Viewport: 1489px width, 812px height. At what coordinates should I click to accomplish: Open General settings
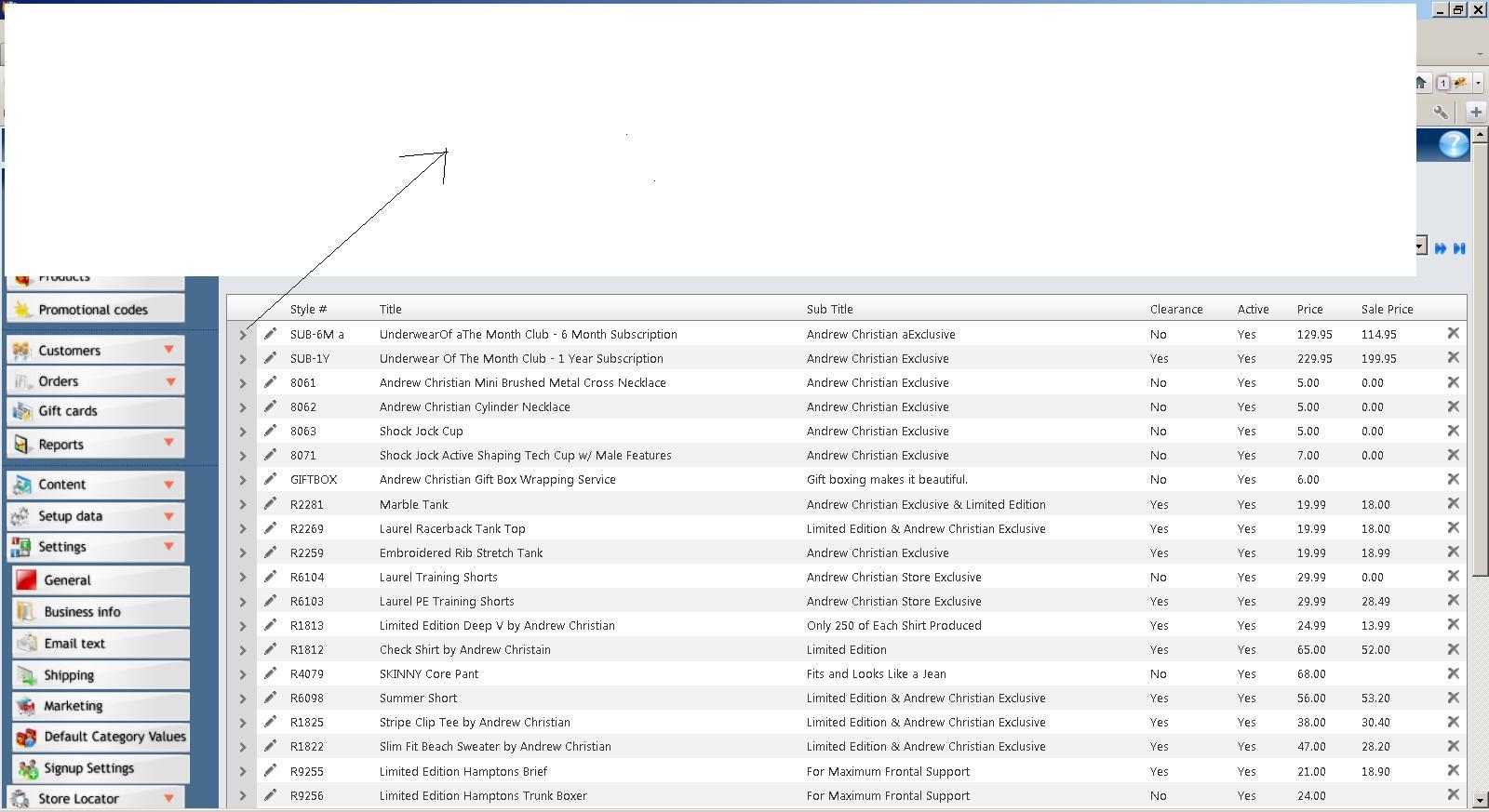[101, 580]
